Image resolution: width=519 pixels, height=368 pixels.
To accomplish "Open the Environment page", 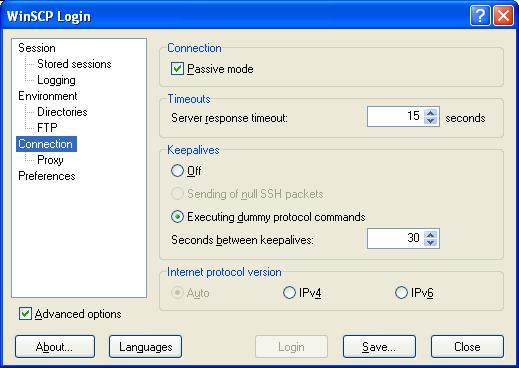I will tap(48, 96).
